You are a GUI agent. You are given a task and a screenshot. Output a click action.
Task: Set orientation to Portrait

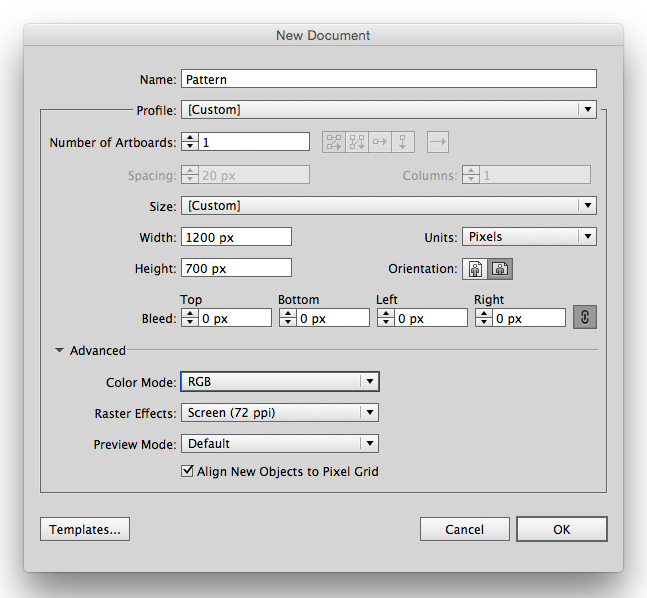(x=475, y=268)
